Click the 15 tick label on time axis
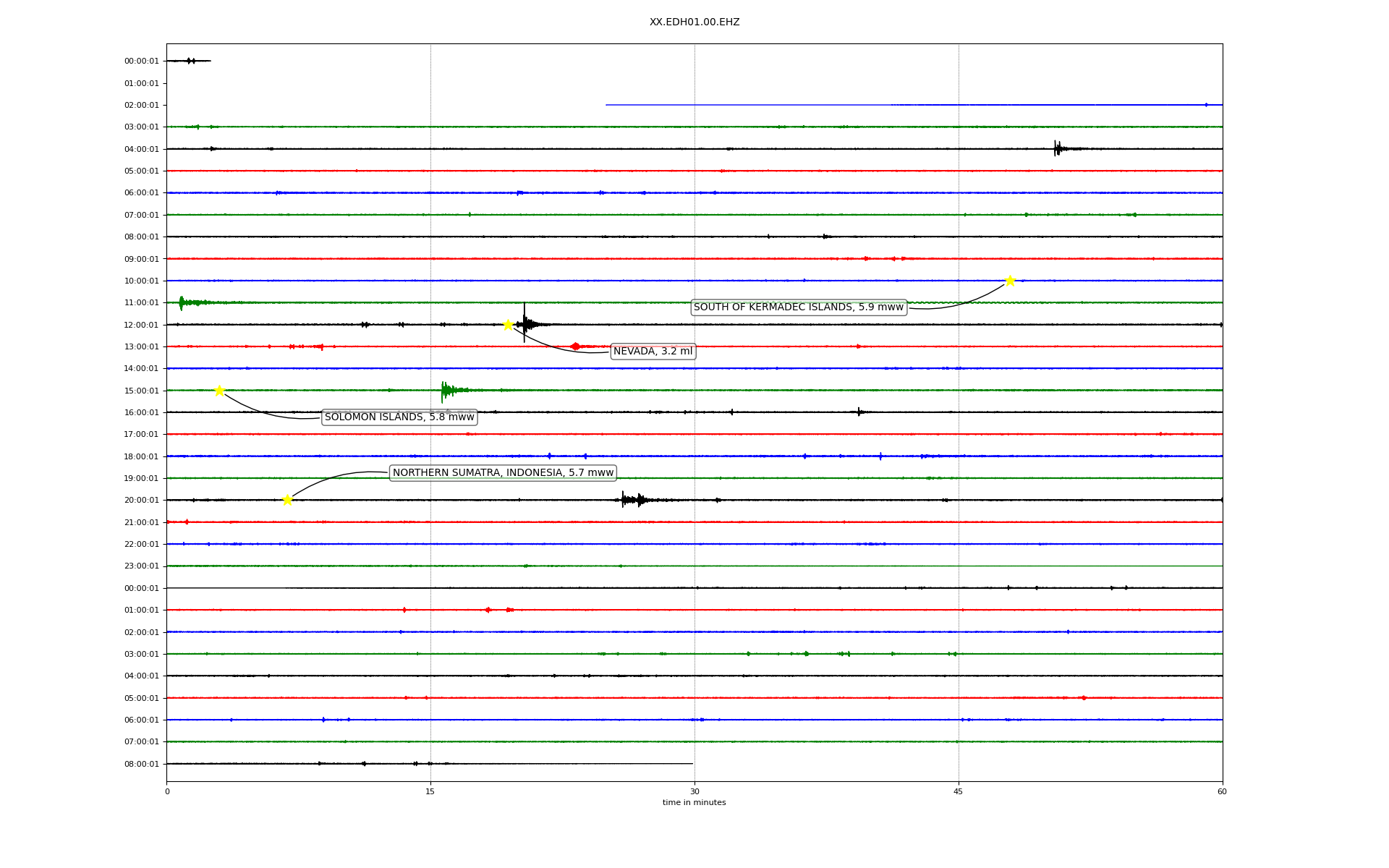This screenshot has height=868, width=1389. click(430, 791)
